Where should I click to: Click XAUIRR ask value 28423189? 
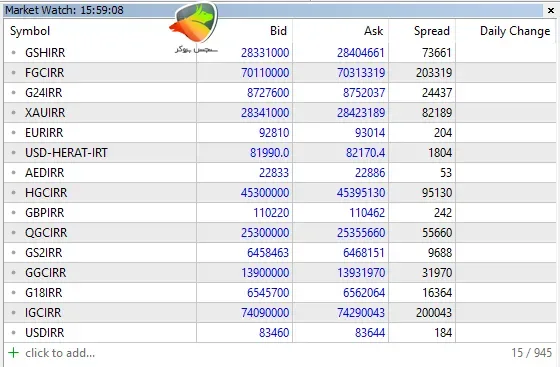tap(361, 113)
